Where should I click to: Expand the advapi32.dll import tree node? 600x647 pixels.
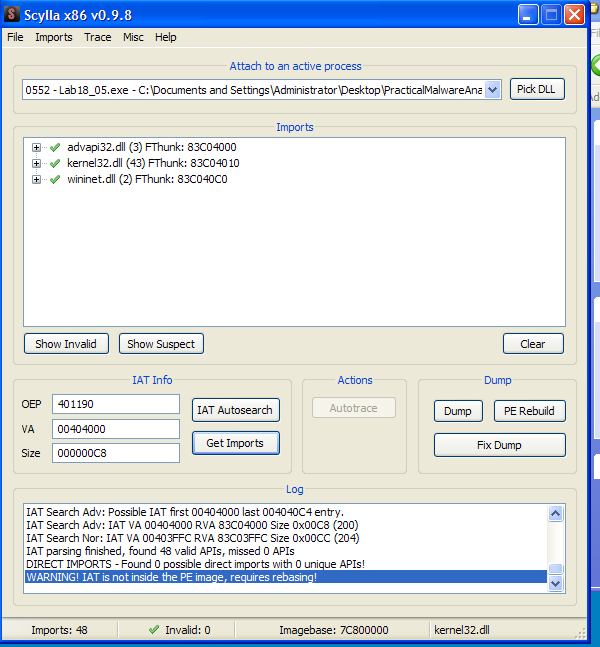(x=37, y=148)
